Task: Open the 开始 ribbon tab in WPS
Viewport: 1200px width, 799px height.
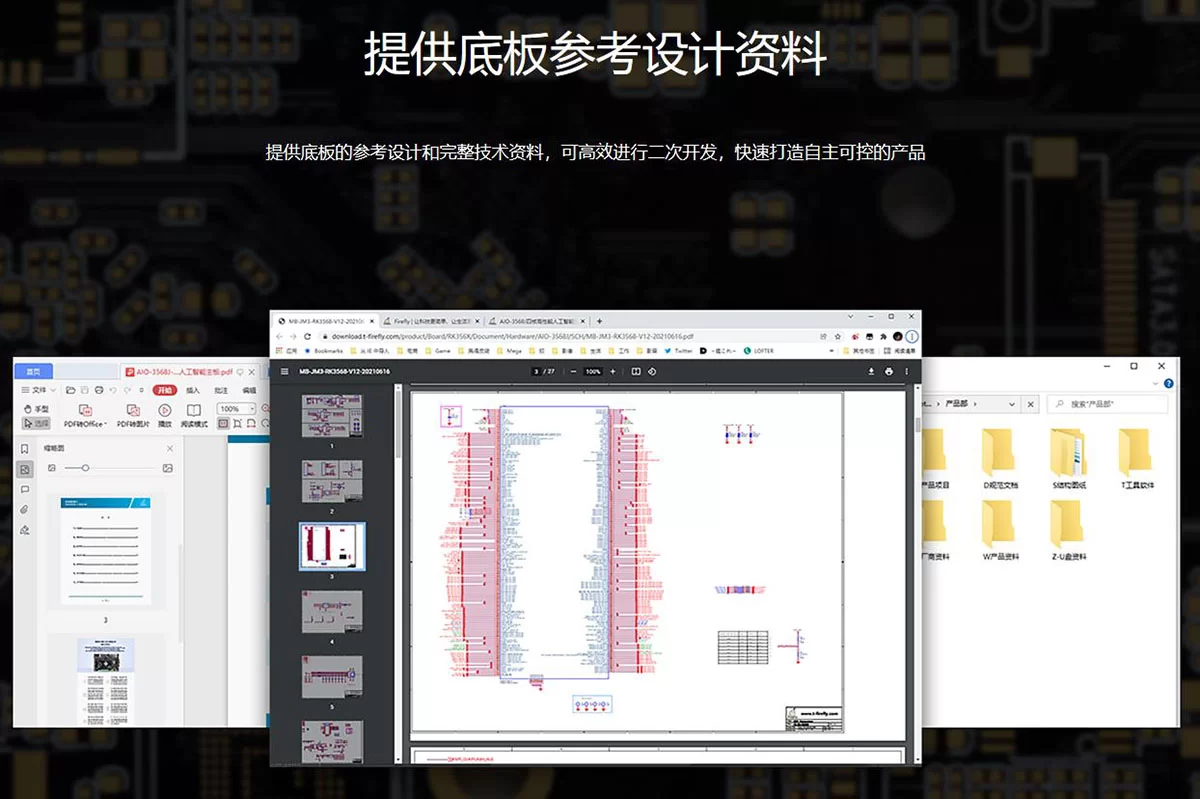Action: (x=165, y=390)
